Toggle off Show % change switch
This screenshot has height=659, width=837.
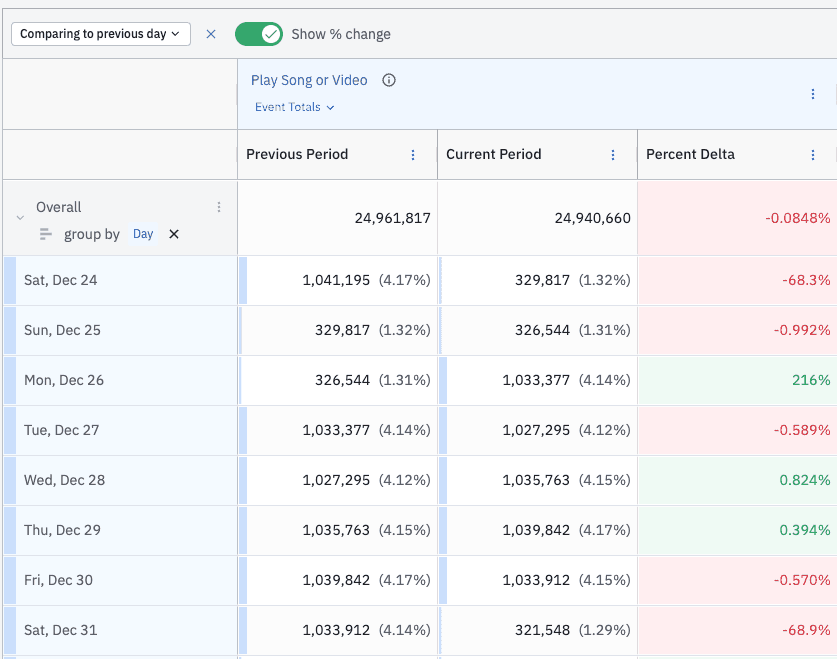point(259,34)
